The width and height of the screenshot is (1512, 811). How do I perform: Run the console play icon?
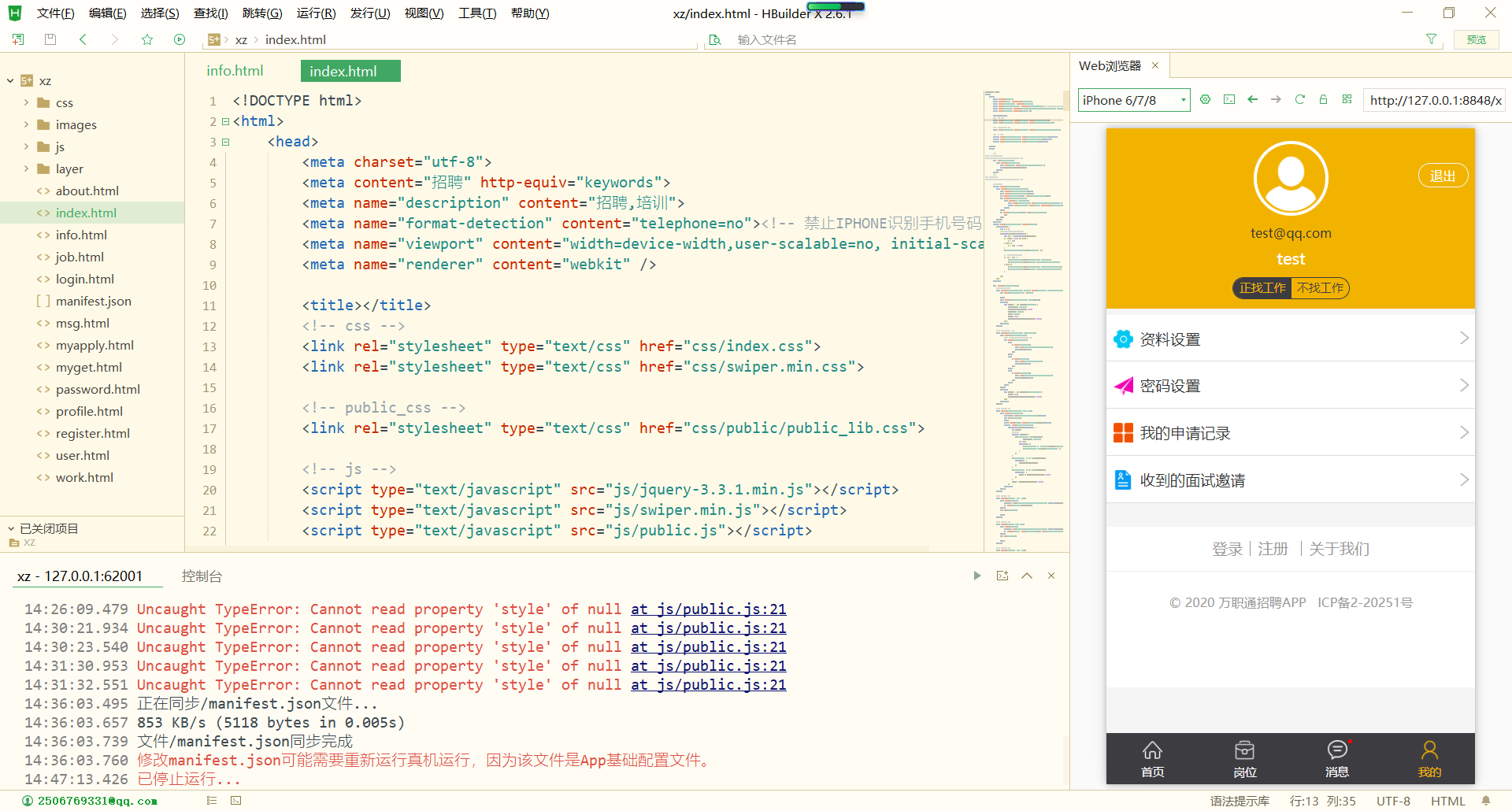[x=977, y=576]
